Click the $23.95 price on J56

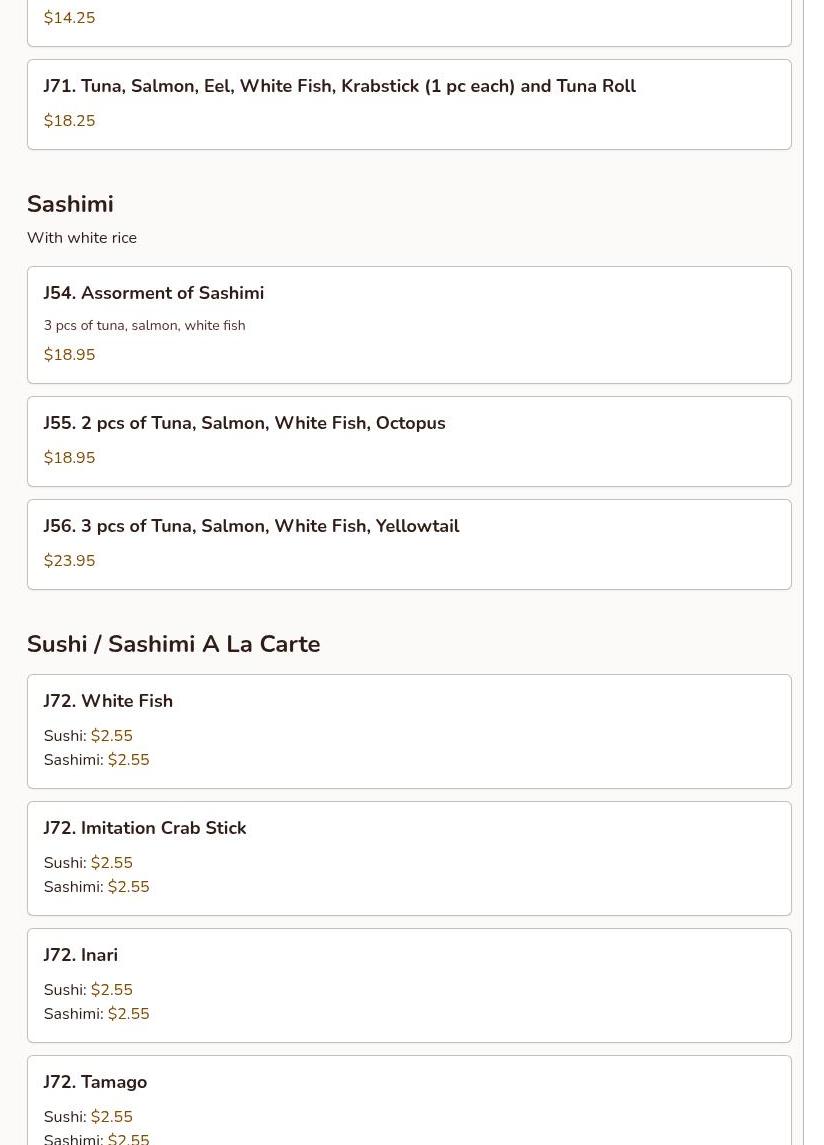tap(69, 561)
